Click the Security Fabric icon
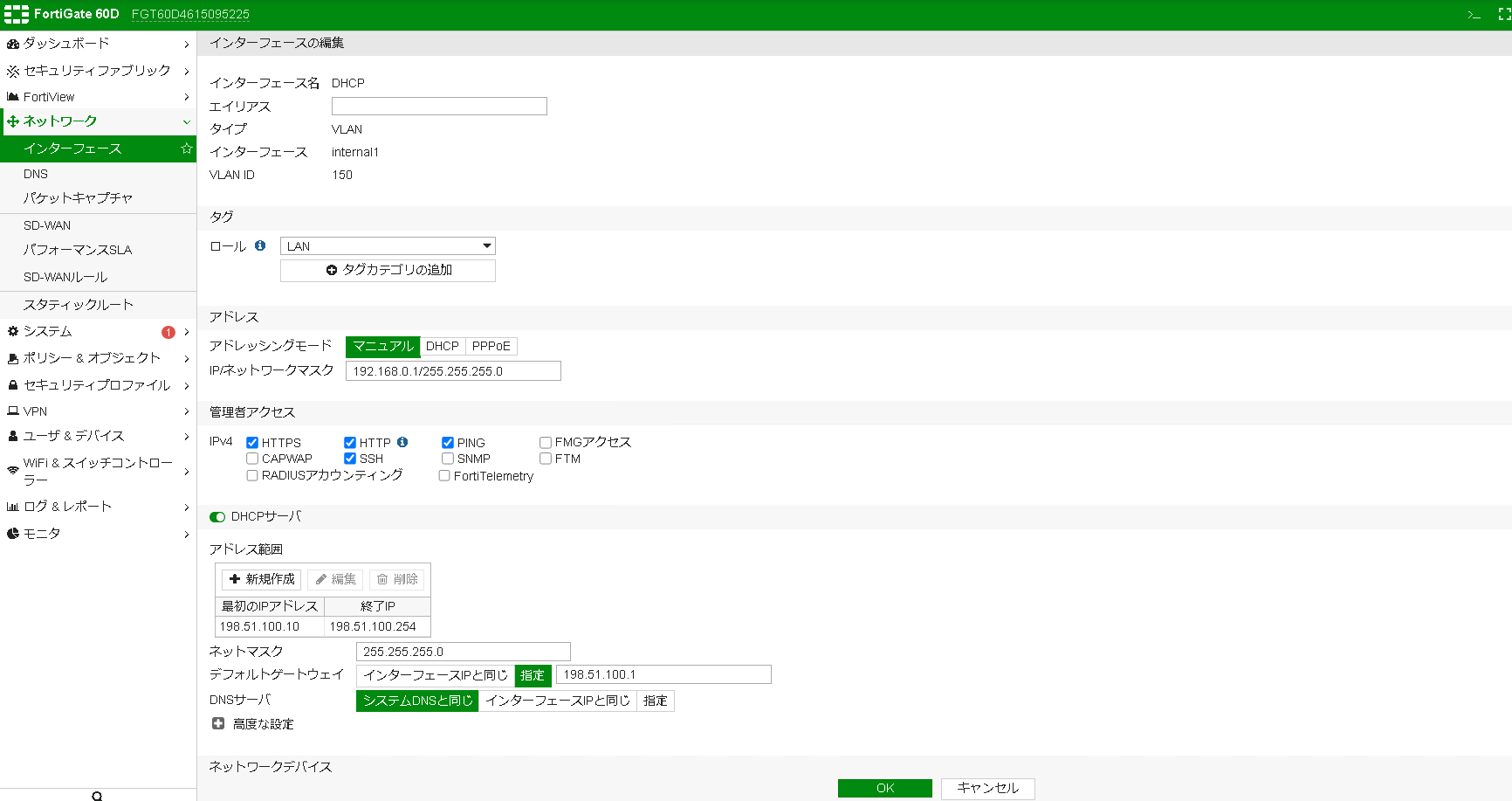The image size is (1512, 801). pos(12,71)
